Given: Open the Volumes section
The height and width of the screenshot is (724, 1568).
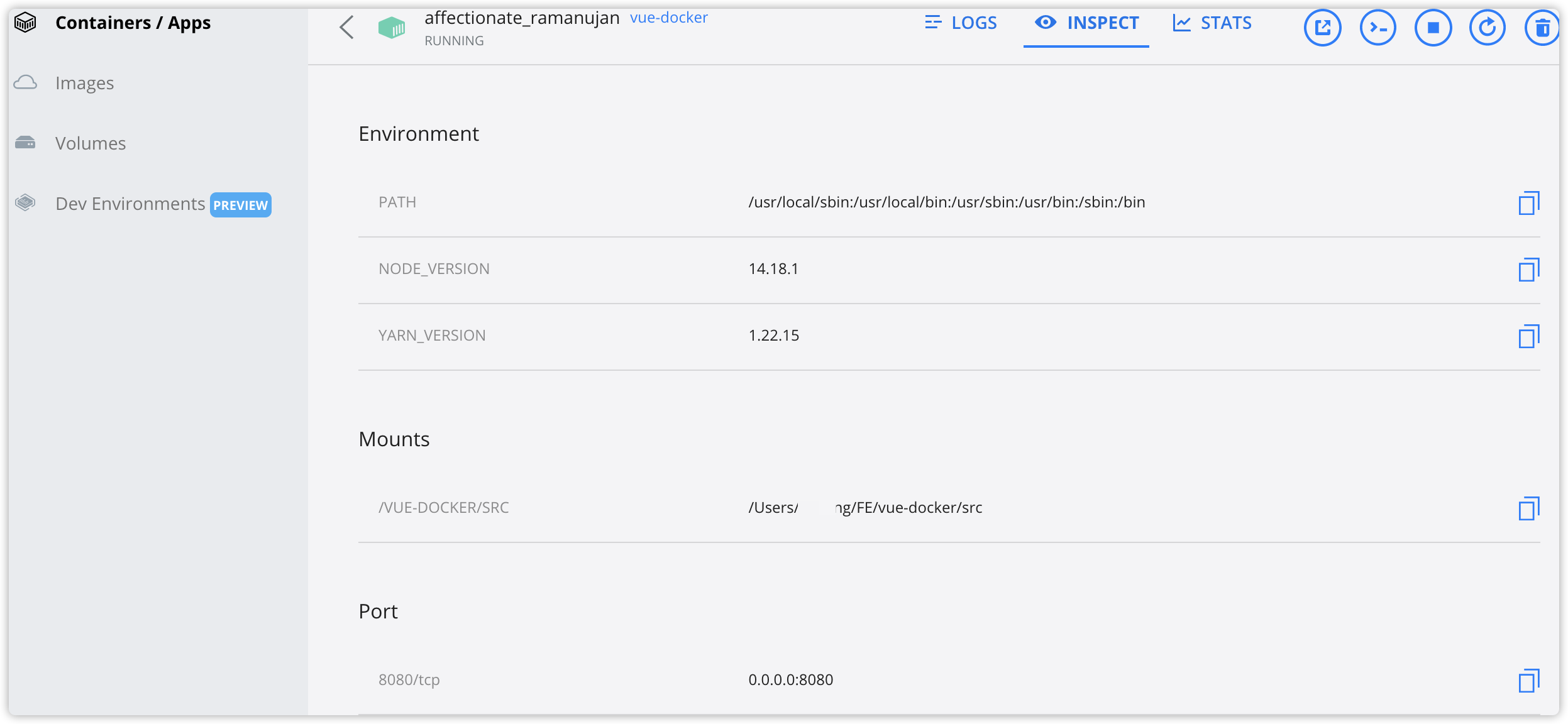Looking at the screenshot, I should tap(90, 143).
